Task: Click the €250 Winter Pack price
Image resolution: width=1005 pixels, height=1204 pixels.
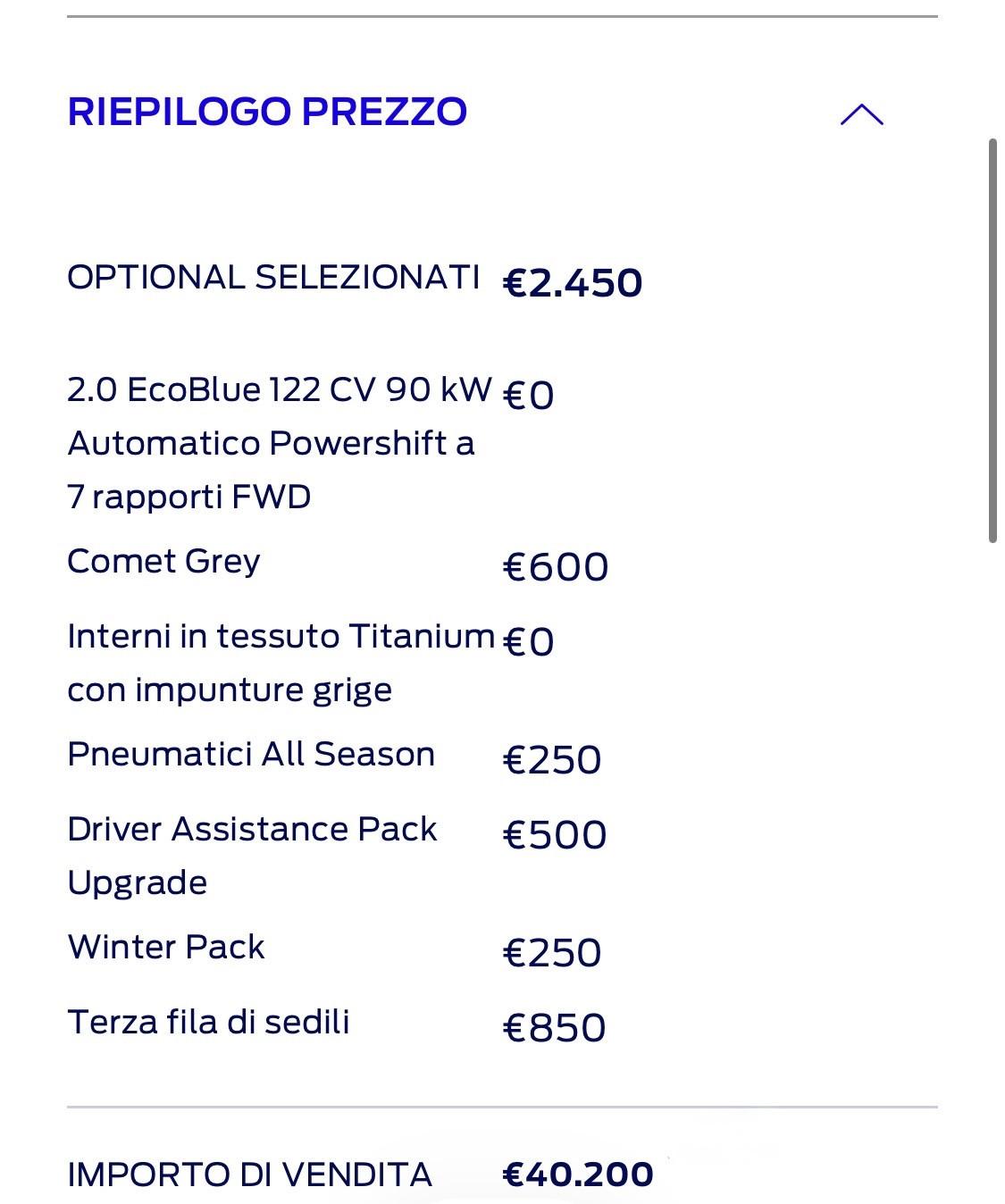Action: [552, 953]
